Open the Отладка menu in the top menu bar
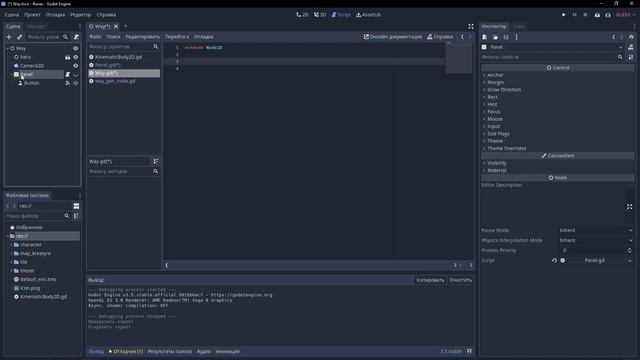Image resolution: width=640 pixels, height=360 pixels. pyautogui.click(x=55, y=15)
